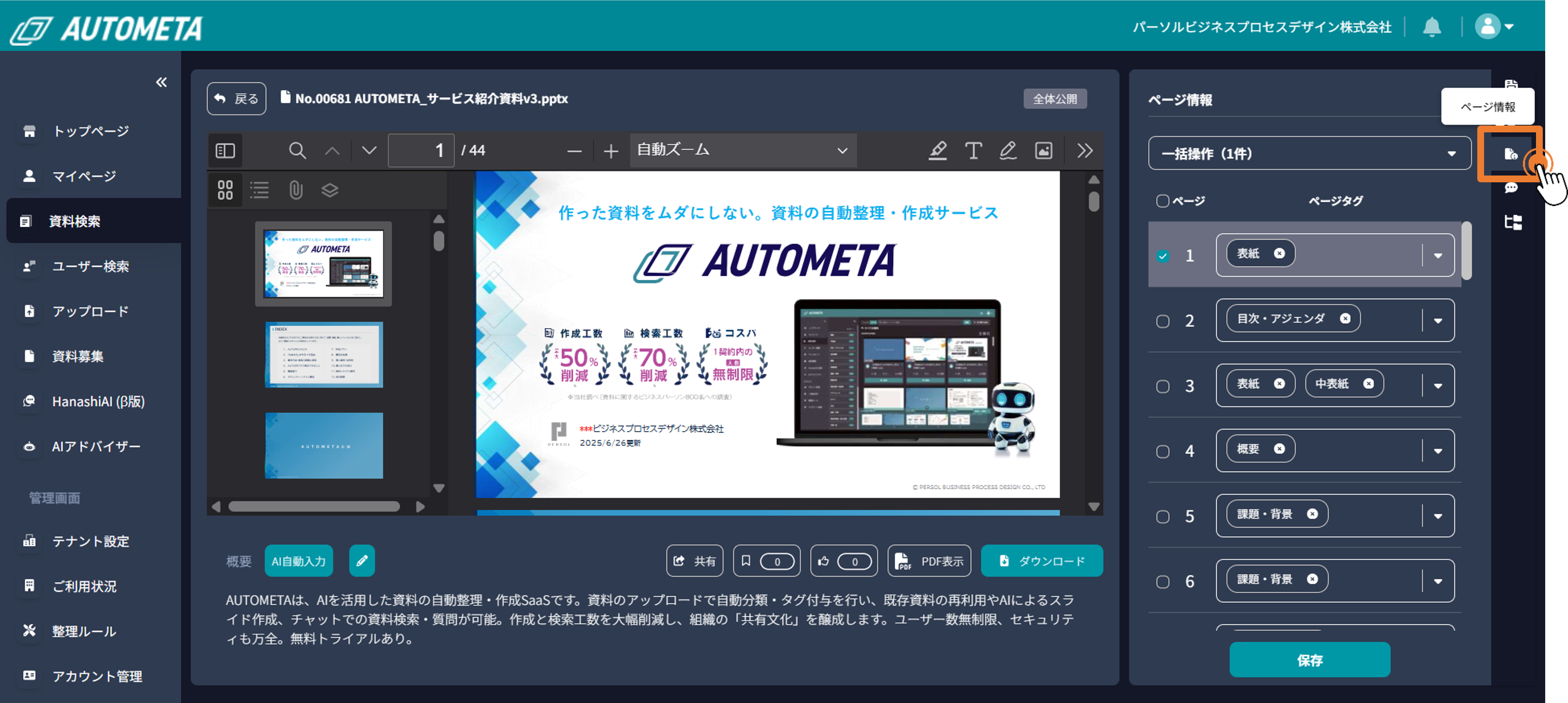This screenshot has width=1568, height=703.
Task: Click the 戻る back button
Action: tap(236, 98)
